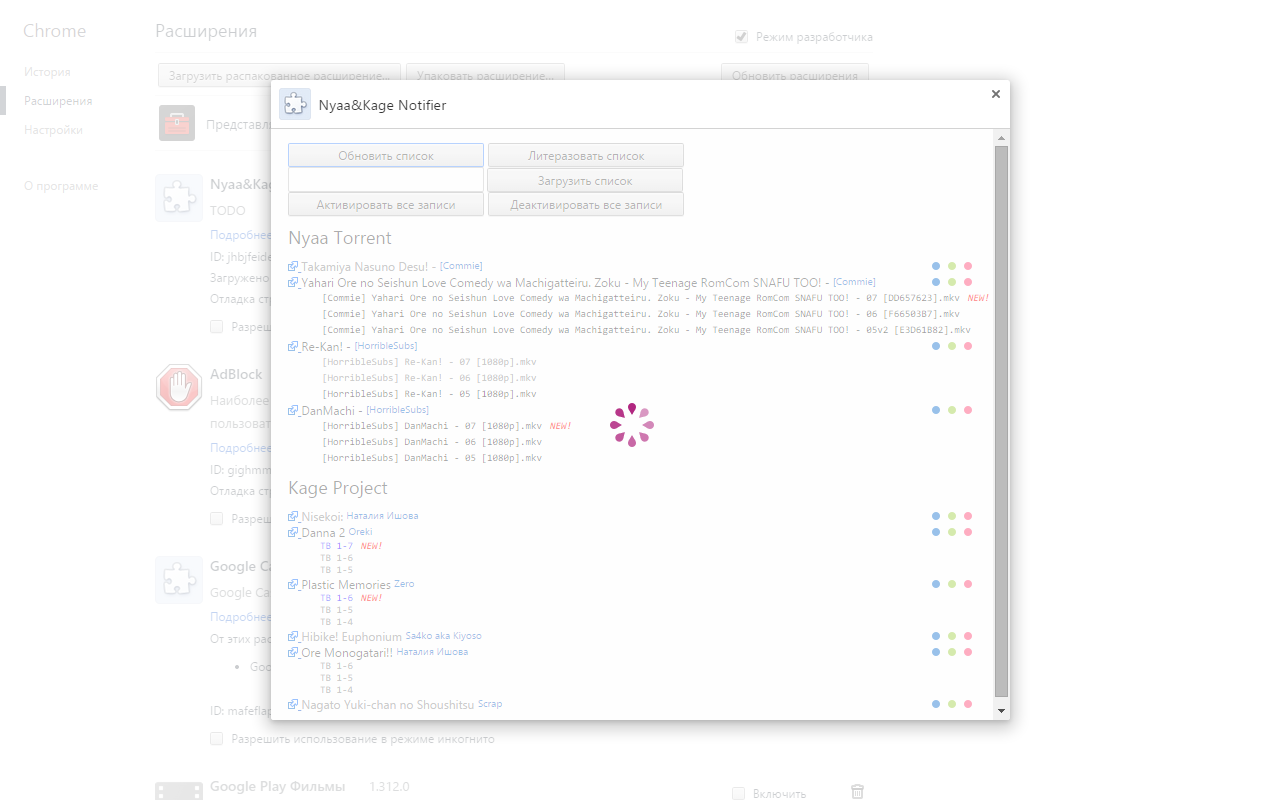This screenshot has height=800, width=1280.
Task: Open external link icon next to Nisekoi
Action: click(x=293, y=517)
